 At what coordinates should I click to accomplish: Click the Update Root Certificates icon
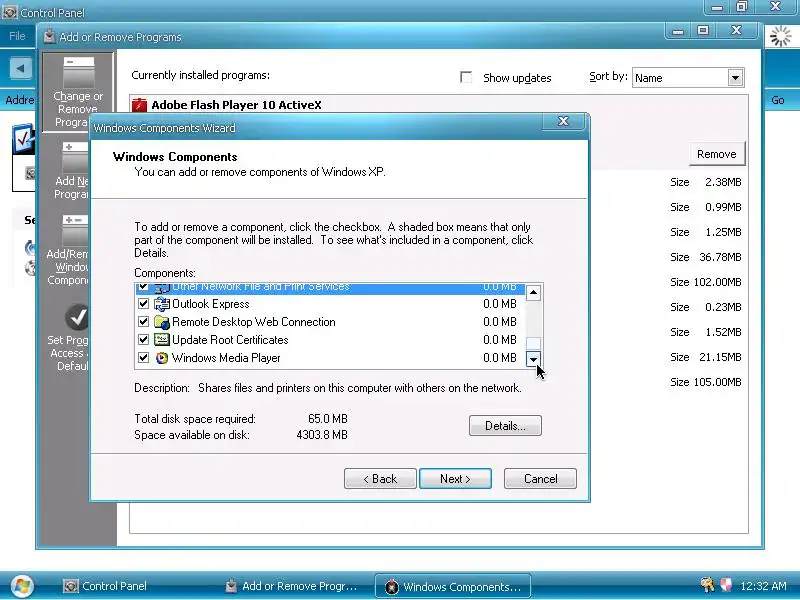pos(162,340)
